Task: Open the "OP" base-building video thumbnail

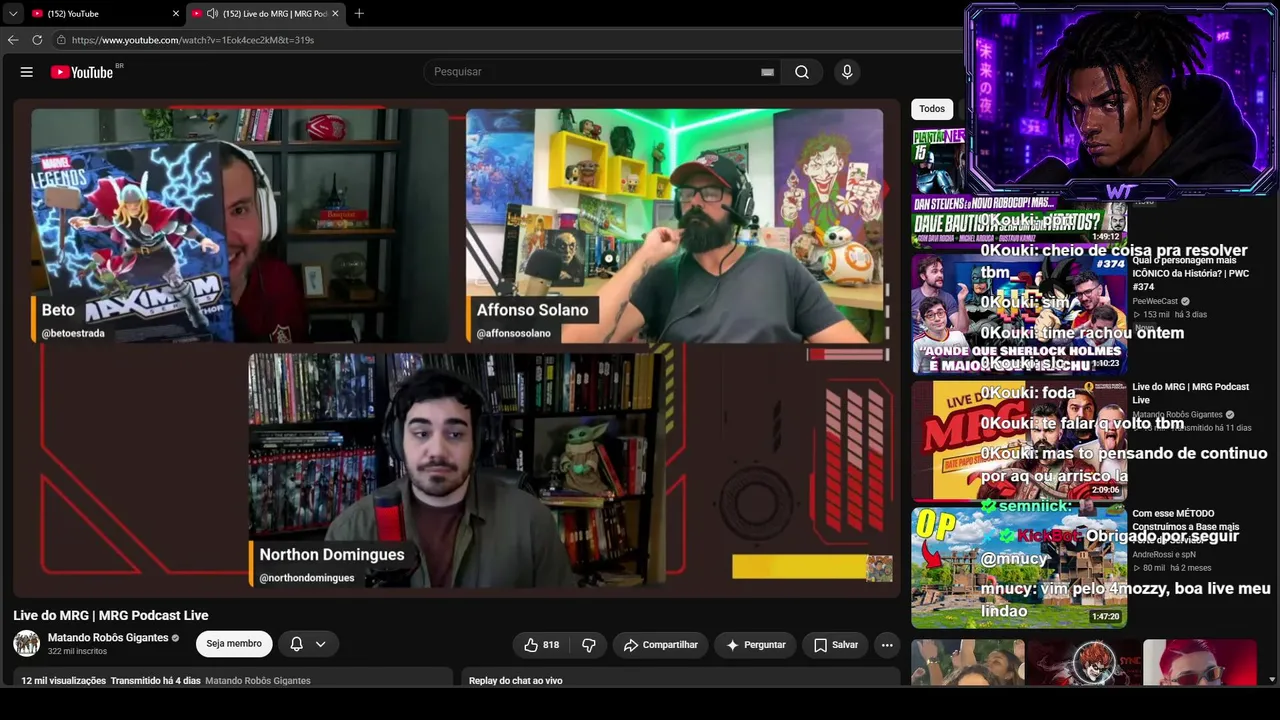Action: coord(1019,567)
